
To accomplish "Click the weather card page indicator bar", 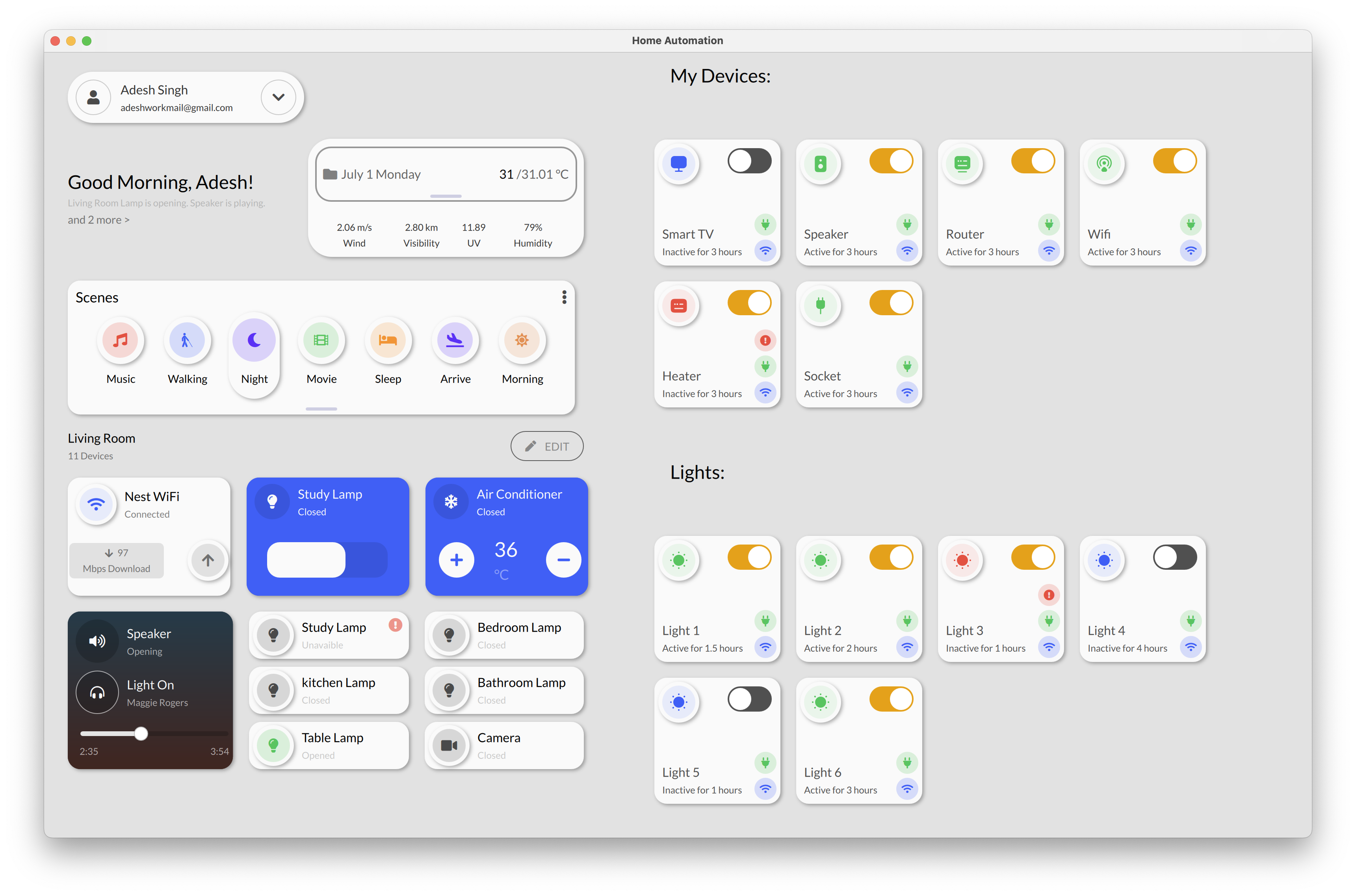I will point(446,196).
